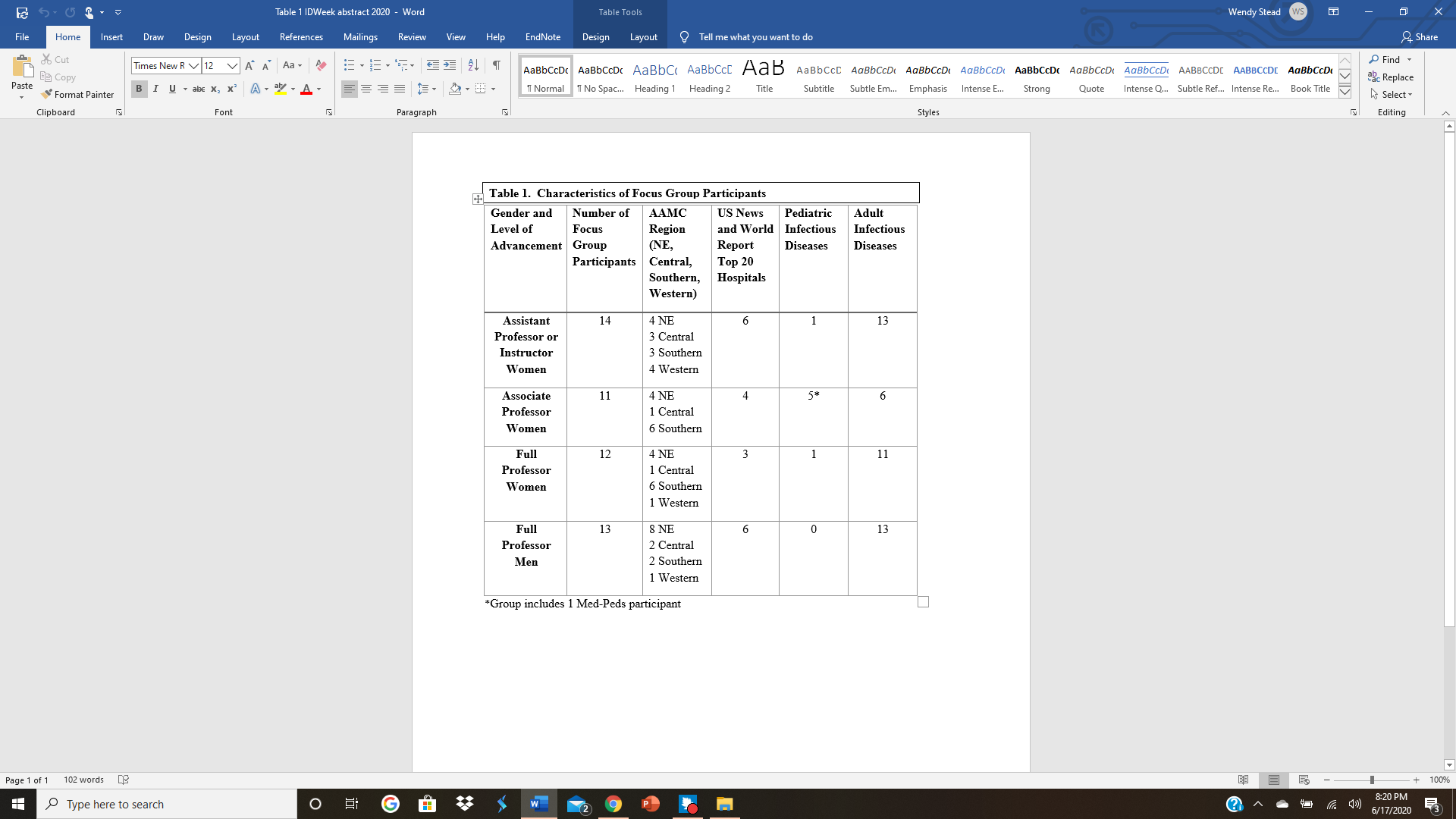Screen dimensions: 1456x819
Task: Click the vertical scrollbar down arrow
Action: [x=1449, y=765]
